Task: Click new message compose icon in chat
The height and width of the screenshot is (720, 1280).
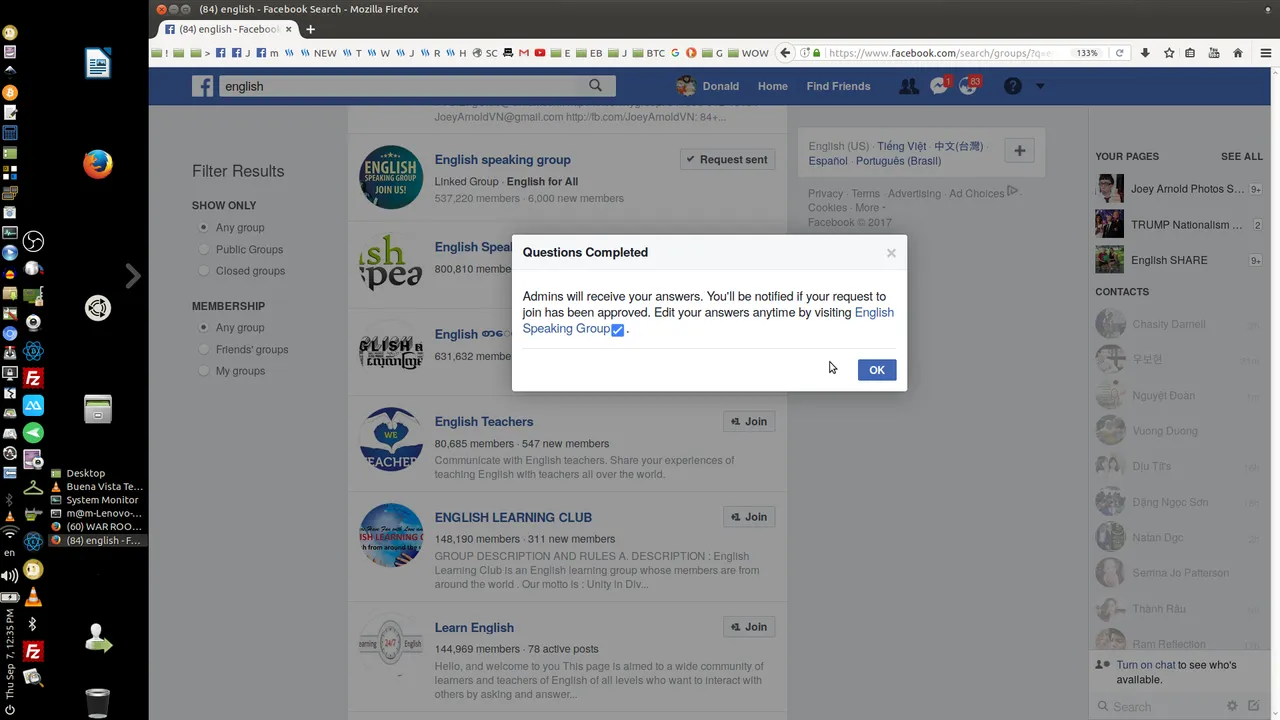Action: click(x=1254, y=706)
